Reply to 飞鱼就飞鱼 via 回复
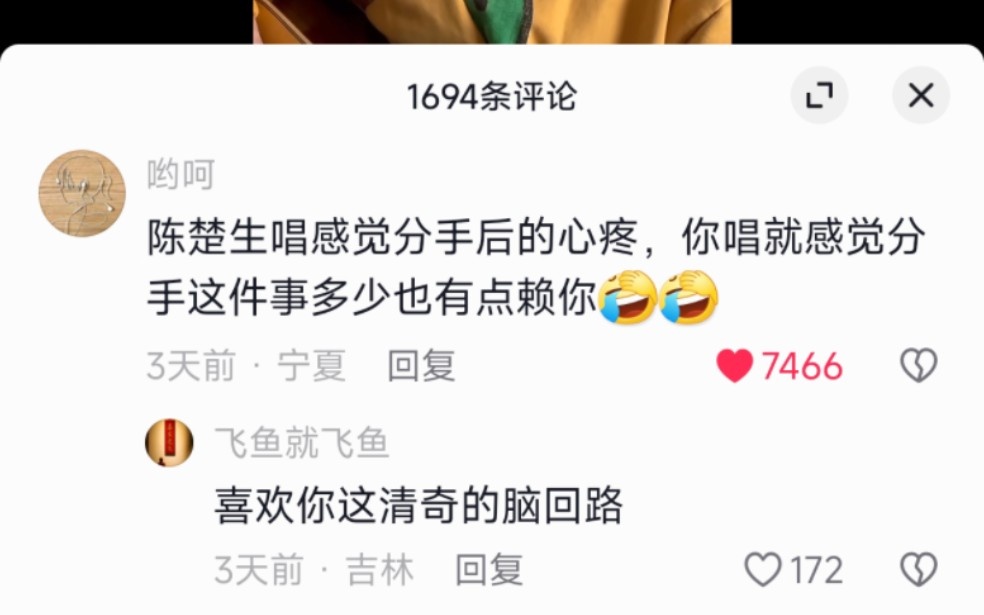The image size is (984, 615). [489, 569]
